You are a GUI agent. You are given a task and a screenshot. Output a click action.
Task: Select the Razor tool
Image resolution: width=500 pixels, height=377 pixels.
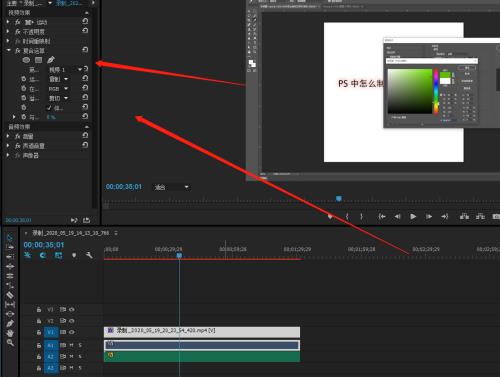pos(10,295)
